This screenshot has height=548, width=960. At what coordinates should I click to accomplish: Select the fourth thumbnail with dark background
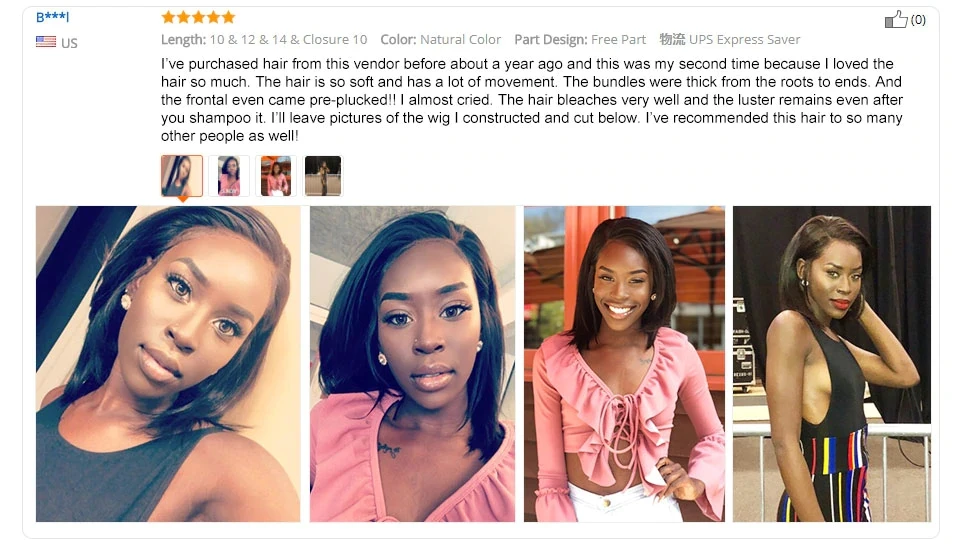pyautogui.click(x=323, y=176)
